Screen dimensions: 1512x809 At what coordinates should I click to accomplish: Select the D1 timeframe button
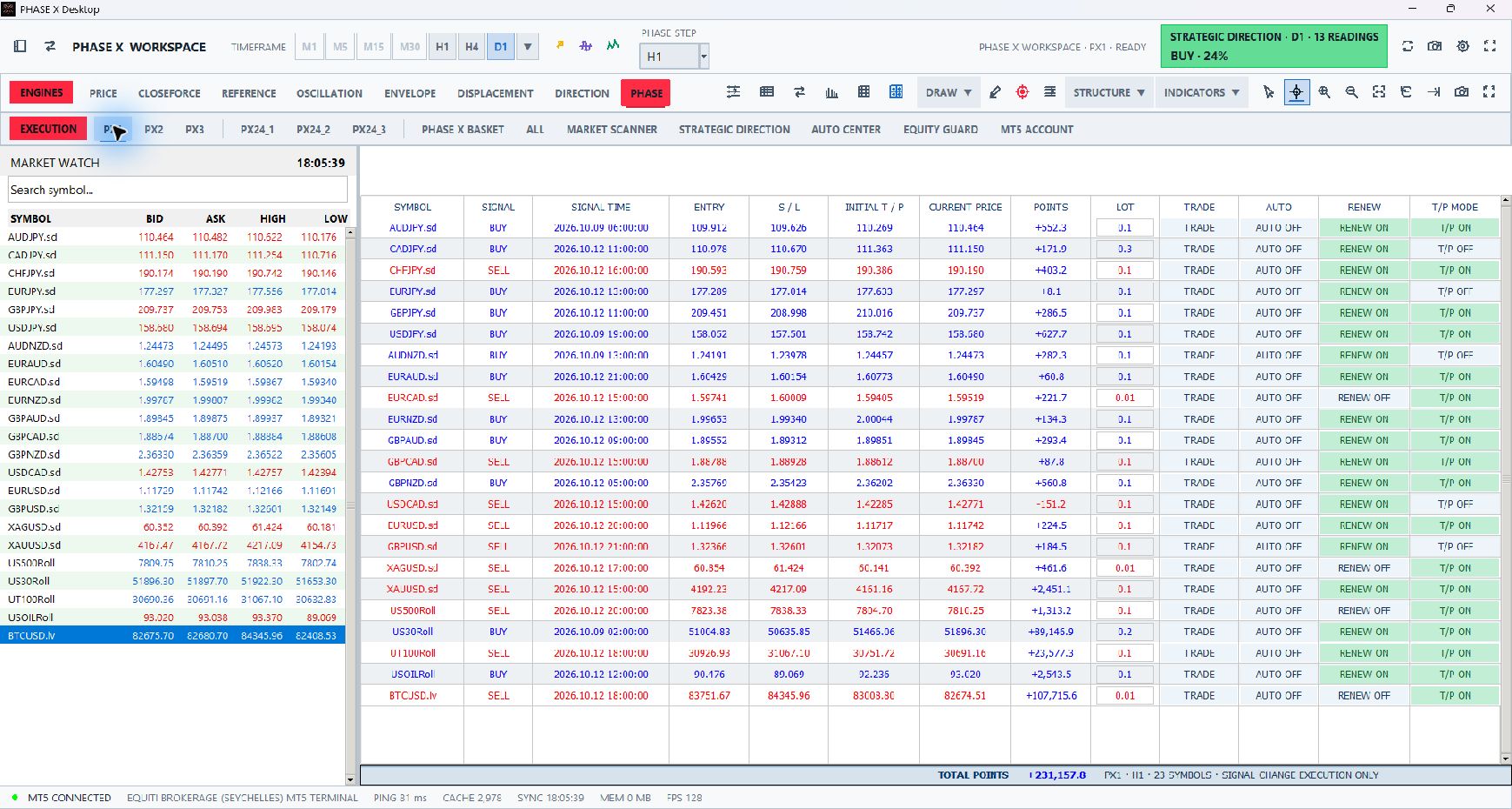click(501, 47)
